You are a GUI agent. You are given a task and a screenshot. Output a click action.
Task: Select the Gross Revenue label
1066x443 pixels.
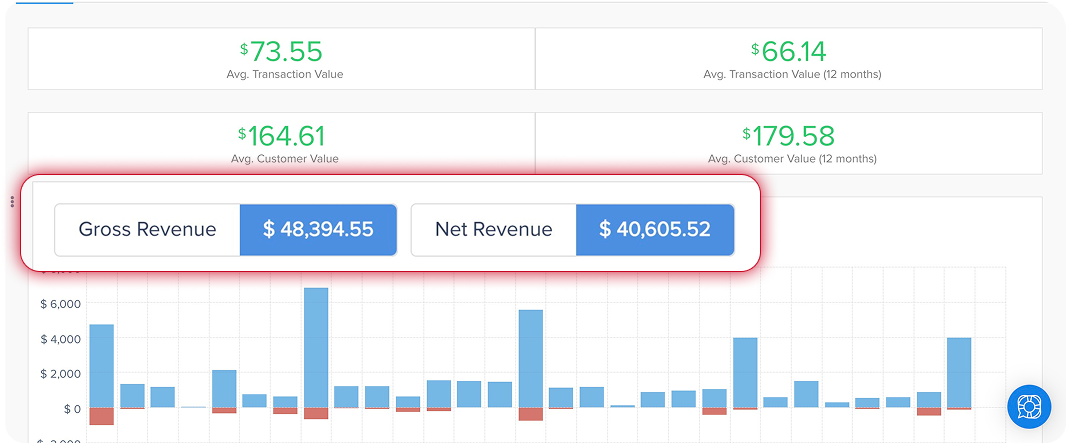[x=147, y=230]
